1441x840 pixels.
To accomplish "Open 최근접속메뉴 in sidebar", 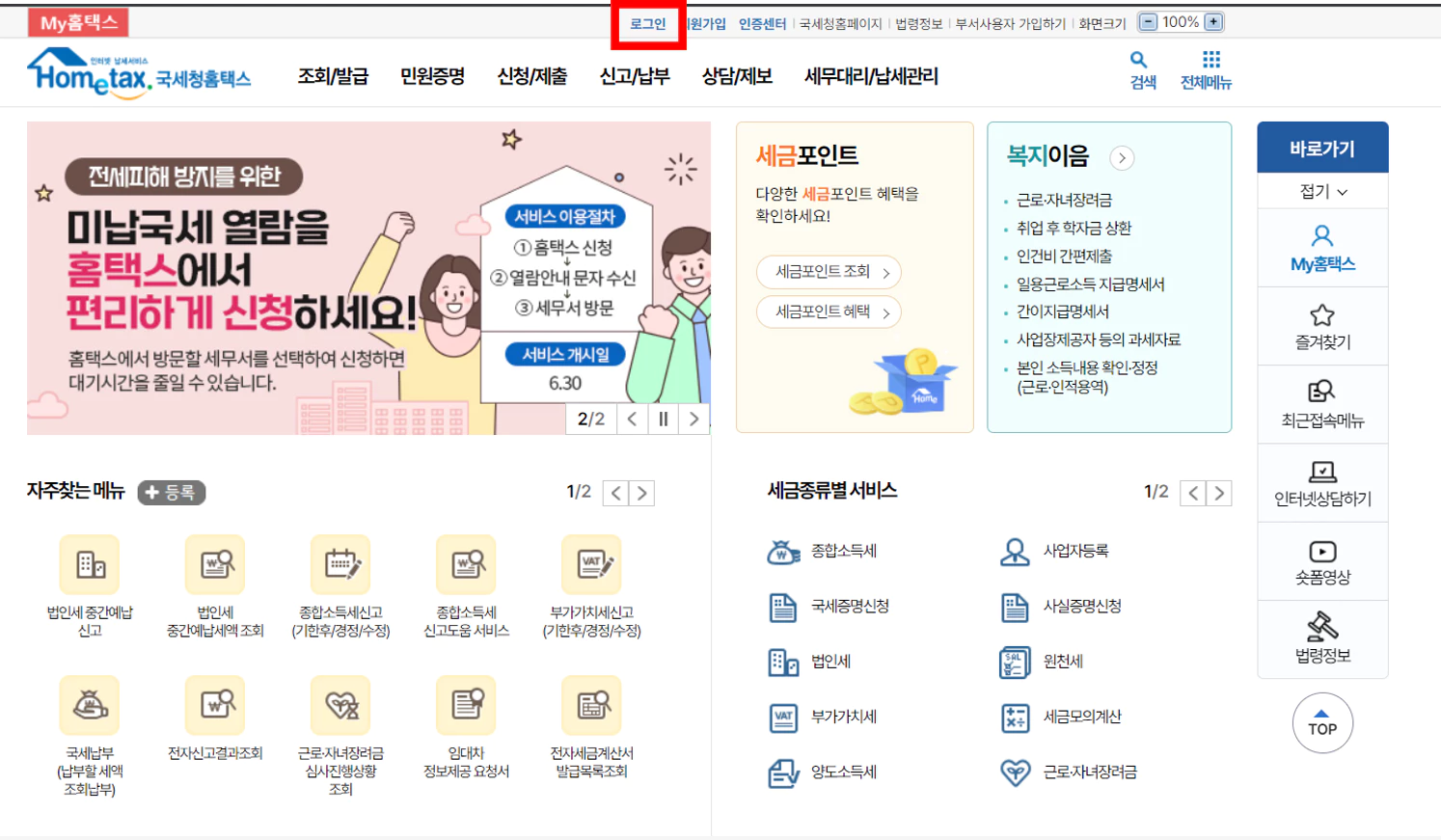I will tap(1322, 404).
